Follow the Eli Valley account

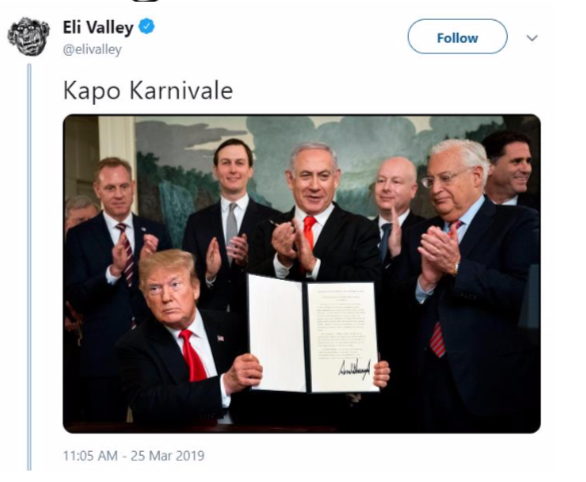coord(457,37)
